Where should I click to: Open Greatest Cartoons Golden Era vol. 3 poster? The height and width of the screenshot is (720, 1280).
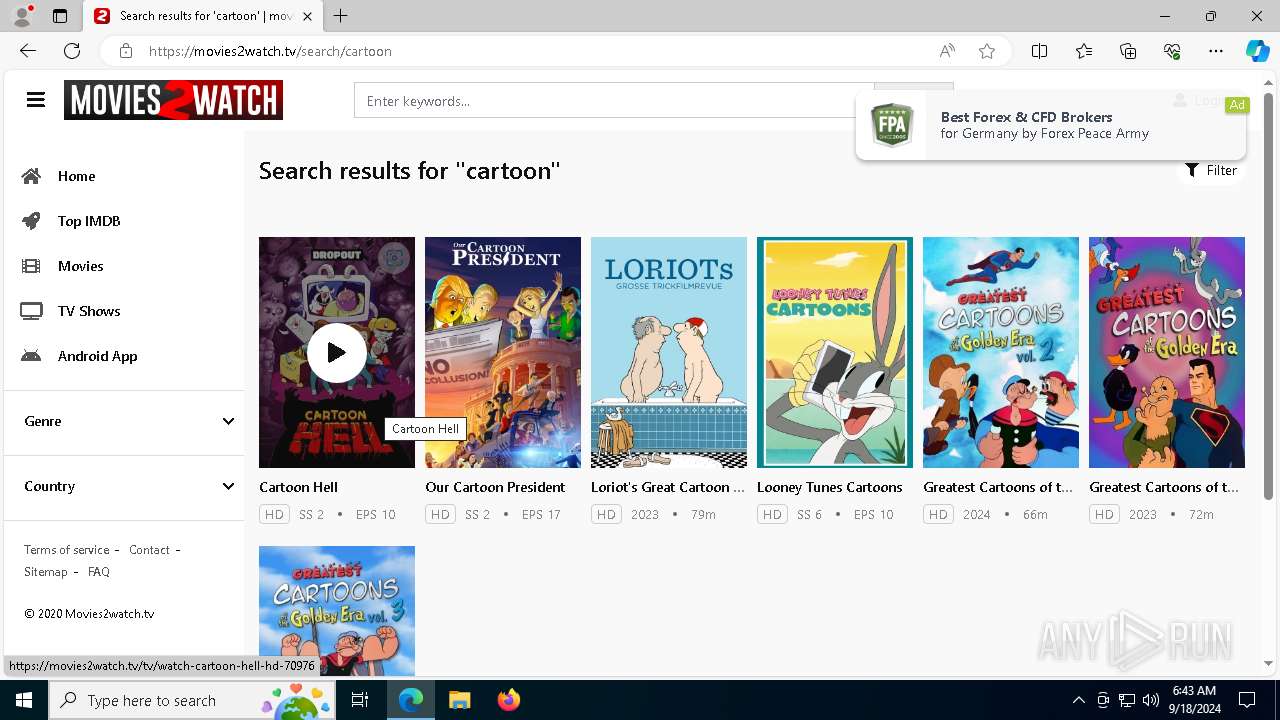337,610
